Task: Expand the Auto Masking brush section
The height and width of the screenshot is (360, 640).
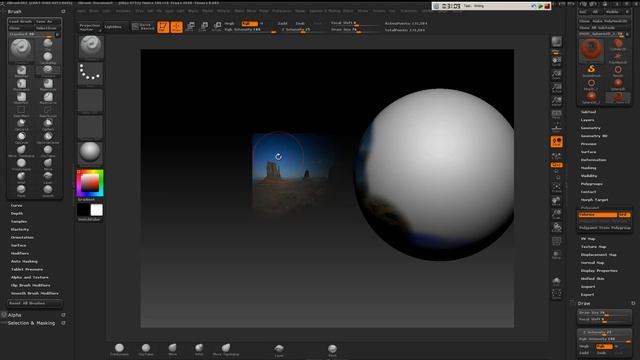Action: (x=24, y=261)
